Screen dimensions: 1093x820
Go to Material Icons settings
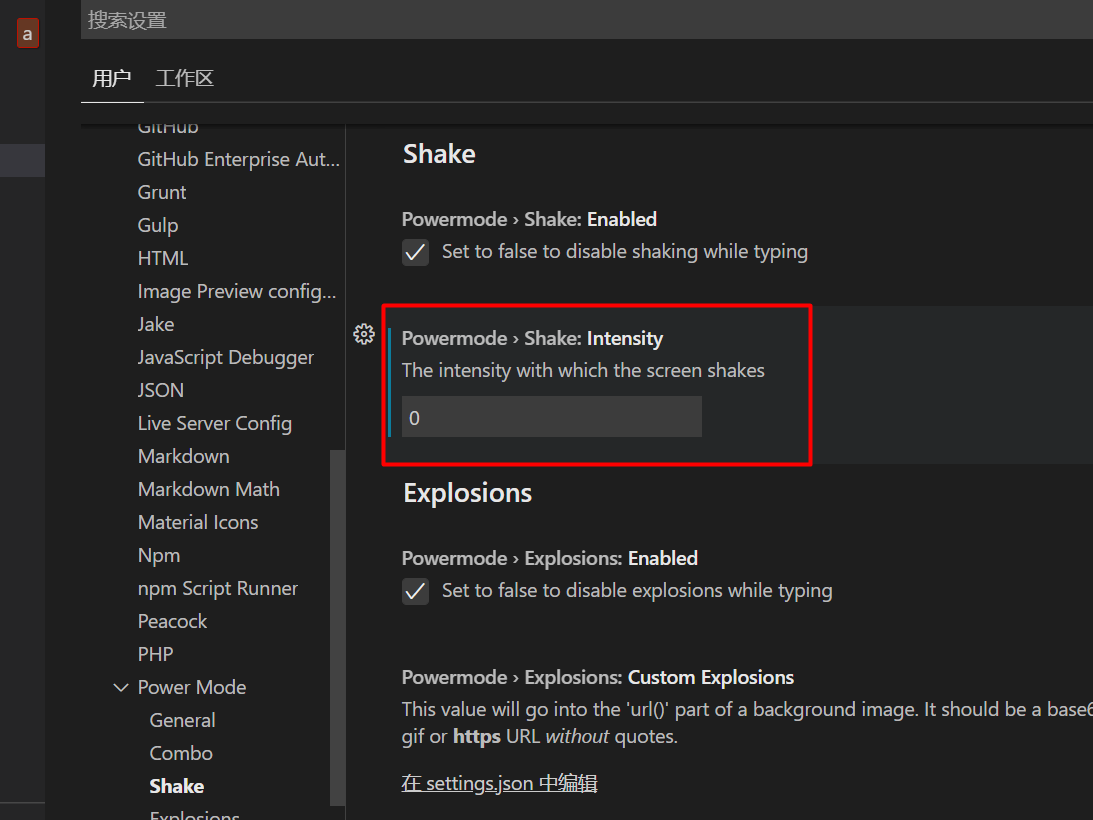(x=198, y=522)
